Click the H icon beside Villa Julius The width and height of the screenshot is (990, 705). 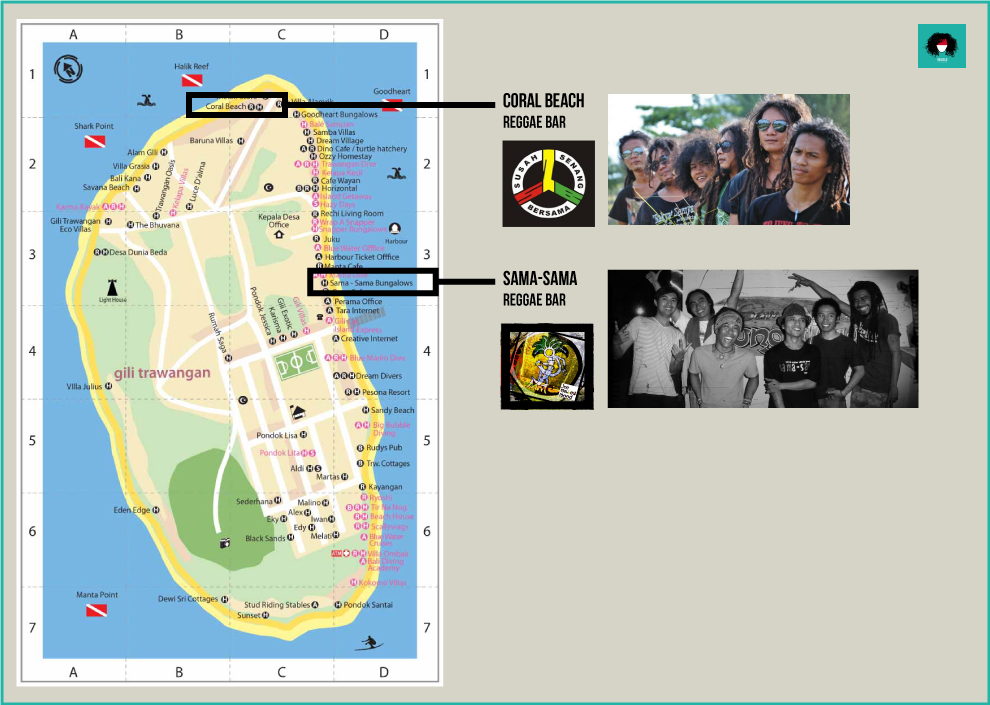(109, 386)
